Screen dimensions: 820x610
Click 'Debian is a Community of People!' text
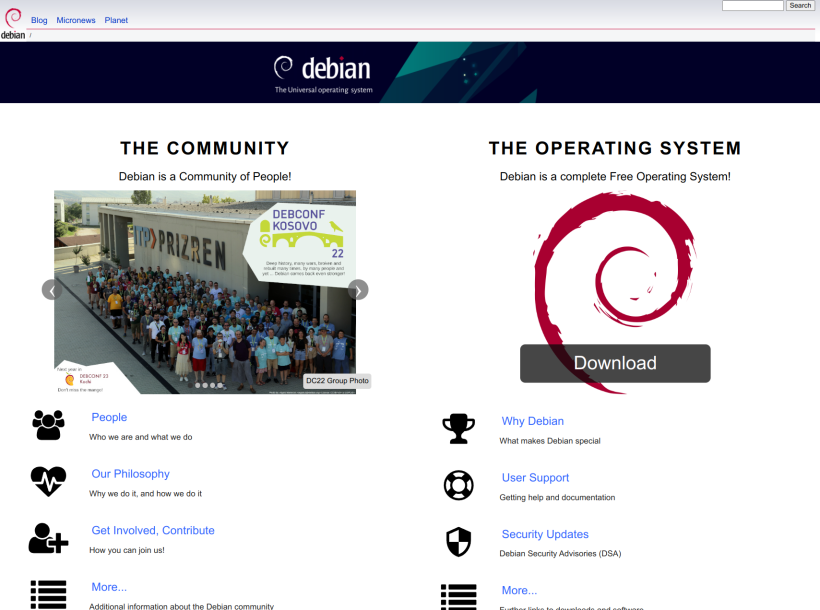(205, 176)
